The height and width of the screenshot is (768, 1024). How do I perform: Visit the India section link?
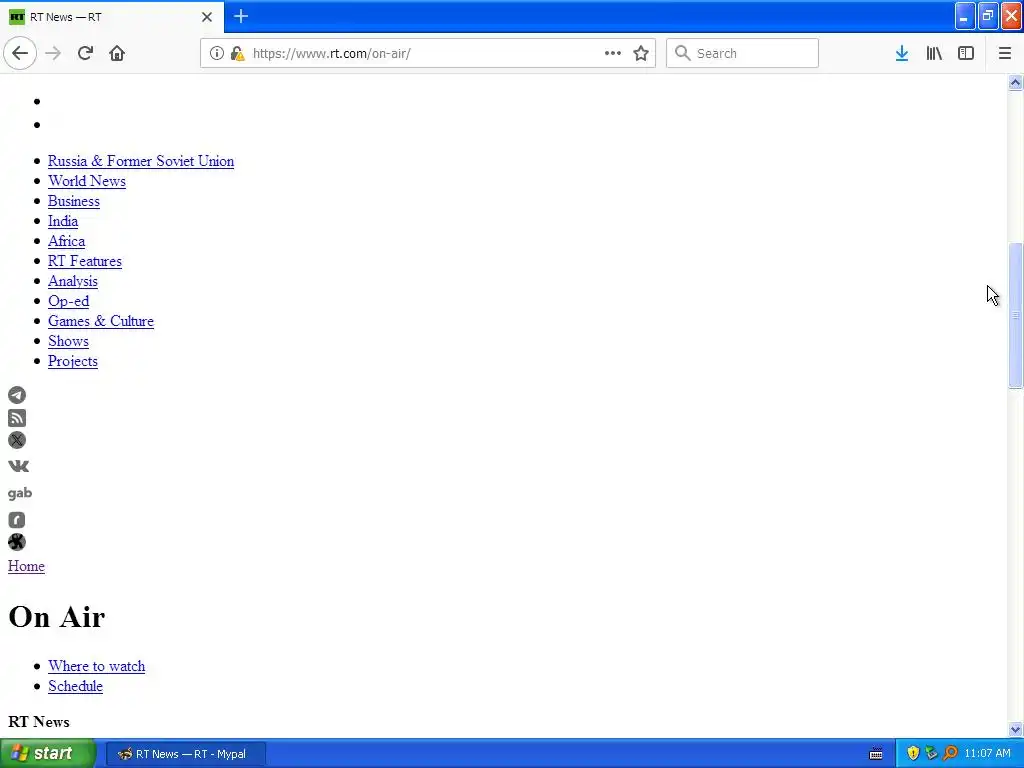tap(63, 221)
